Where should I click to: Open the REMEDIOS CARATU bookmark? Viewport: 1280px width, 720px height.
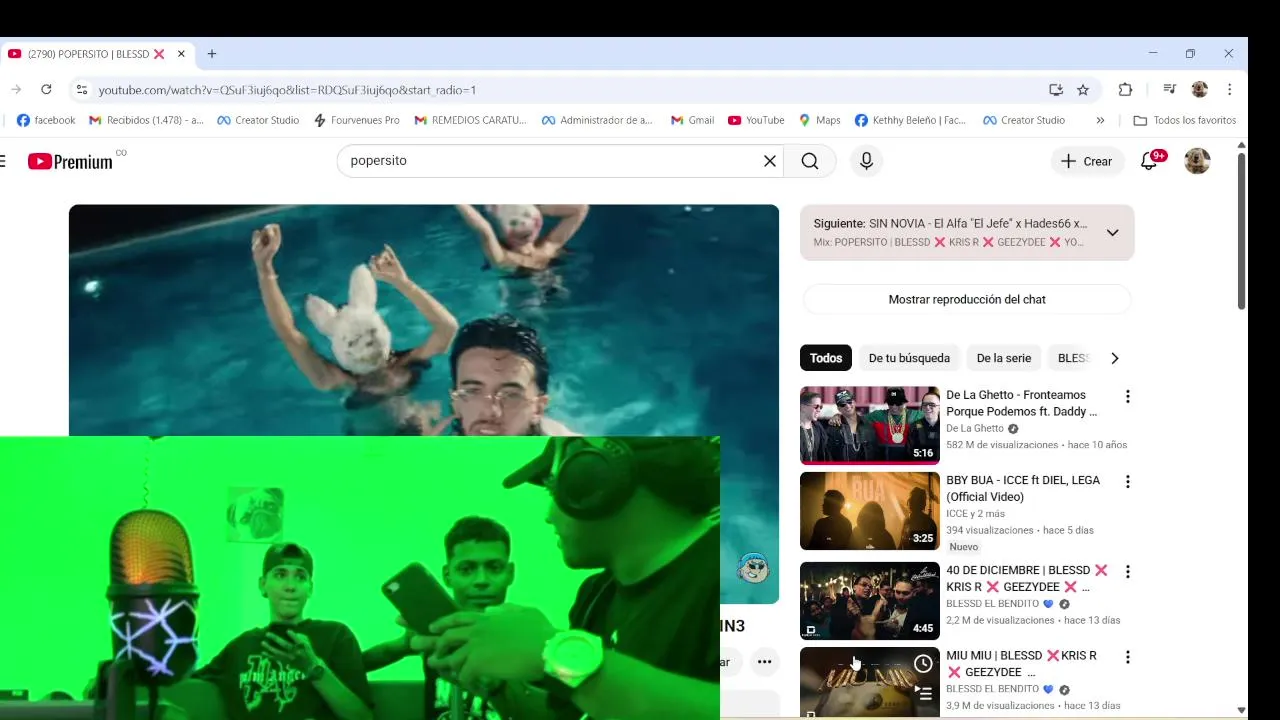470,120
